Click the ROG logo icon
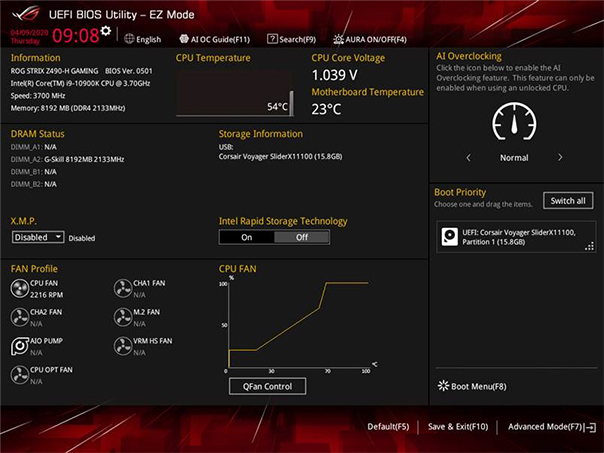The width and height of the screenshot is (604, 453). 26,13
